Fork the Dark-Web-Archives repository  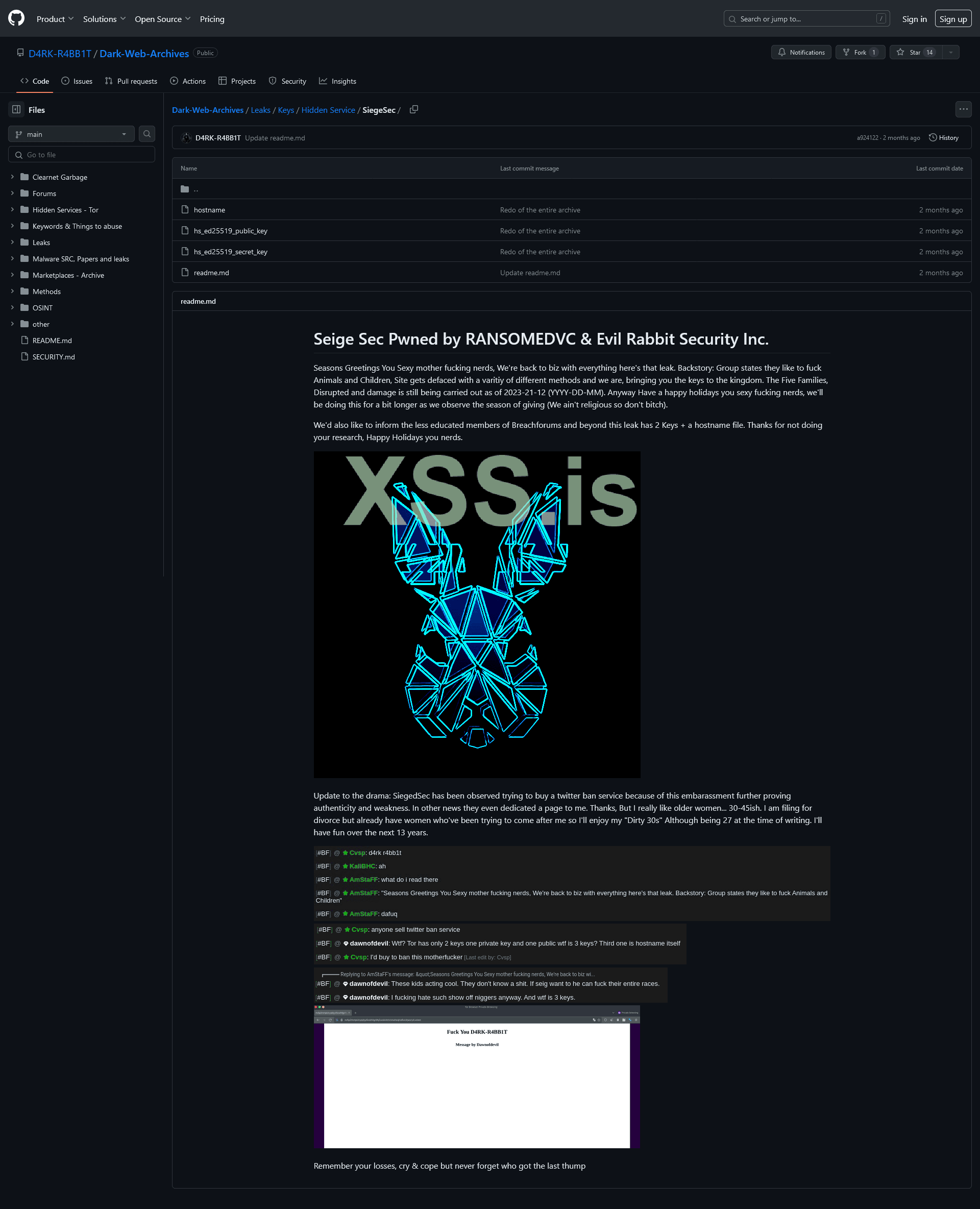click(x=860, y=53)
